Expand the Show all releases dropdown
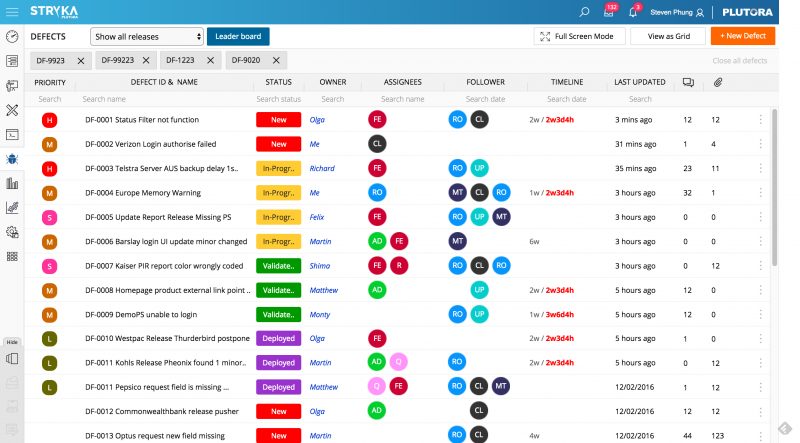800x443 pixels. point(146,37)
